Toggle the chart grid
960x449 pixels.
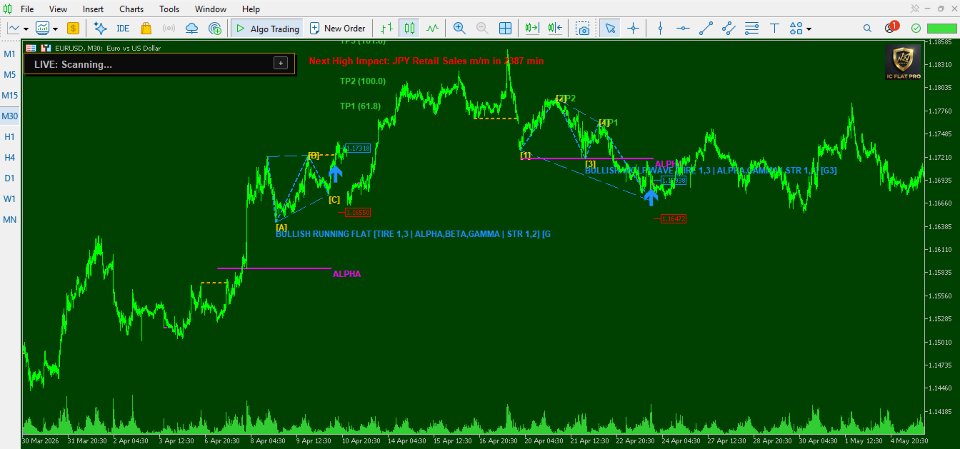(x=505, y=28)
